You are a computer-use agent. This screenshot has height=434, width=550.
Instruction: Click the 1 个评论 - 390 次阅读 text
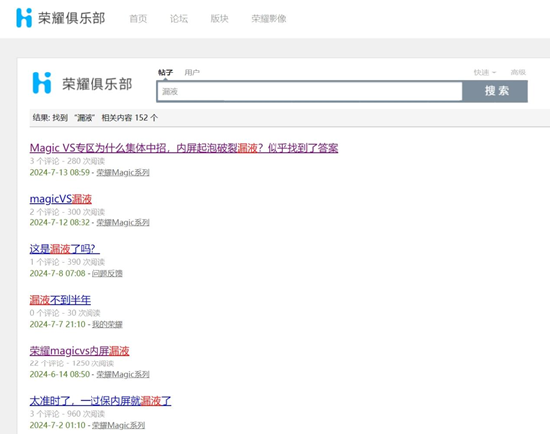(x=67, y=262)
